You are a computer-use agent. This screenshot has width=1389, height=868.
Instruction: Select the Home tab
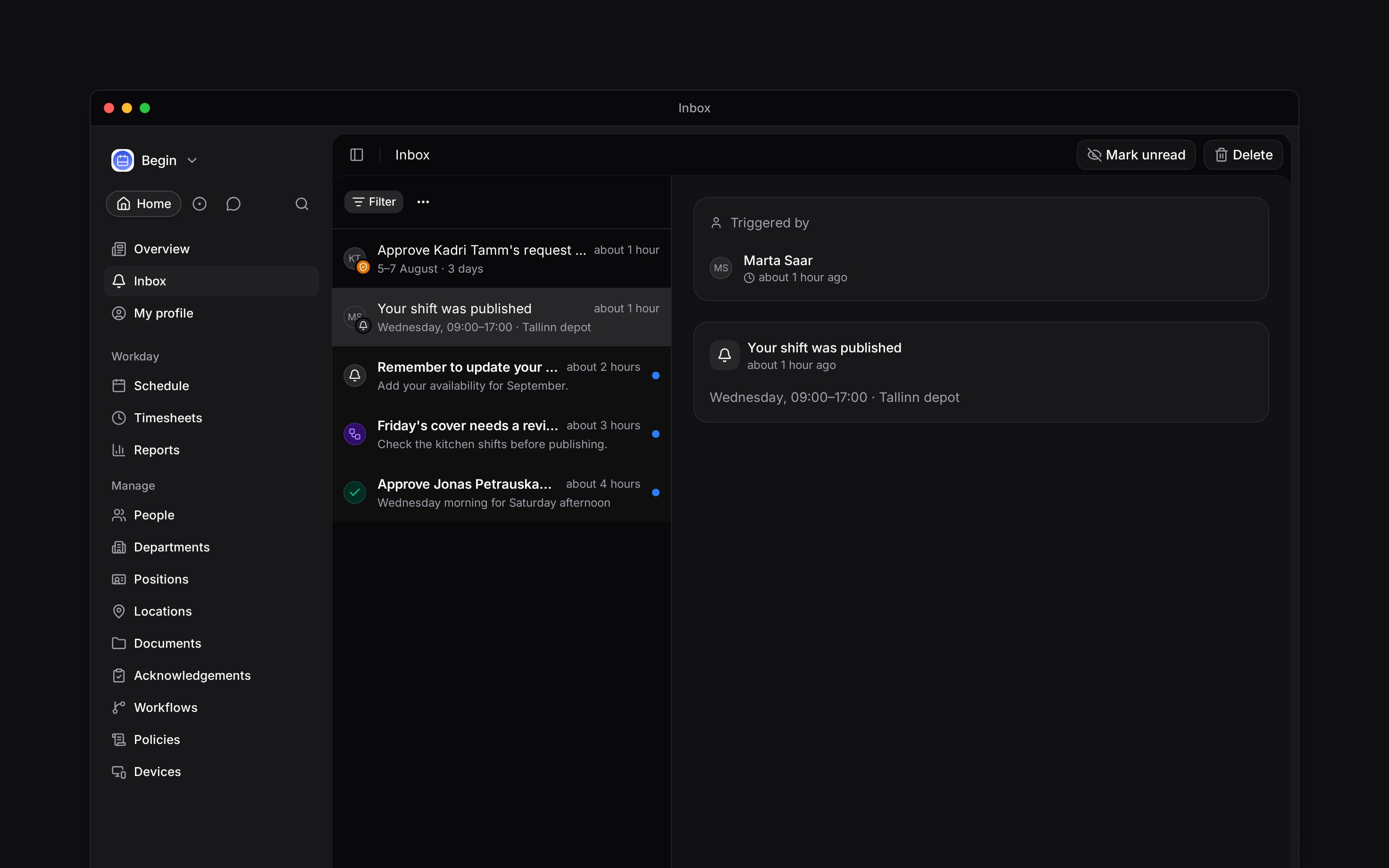point(143,204)
